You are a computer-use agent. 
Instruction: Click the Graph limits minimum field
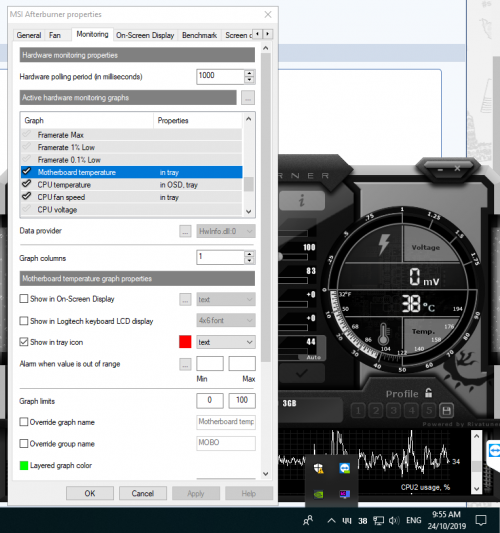click(x=210, y=401)
